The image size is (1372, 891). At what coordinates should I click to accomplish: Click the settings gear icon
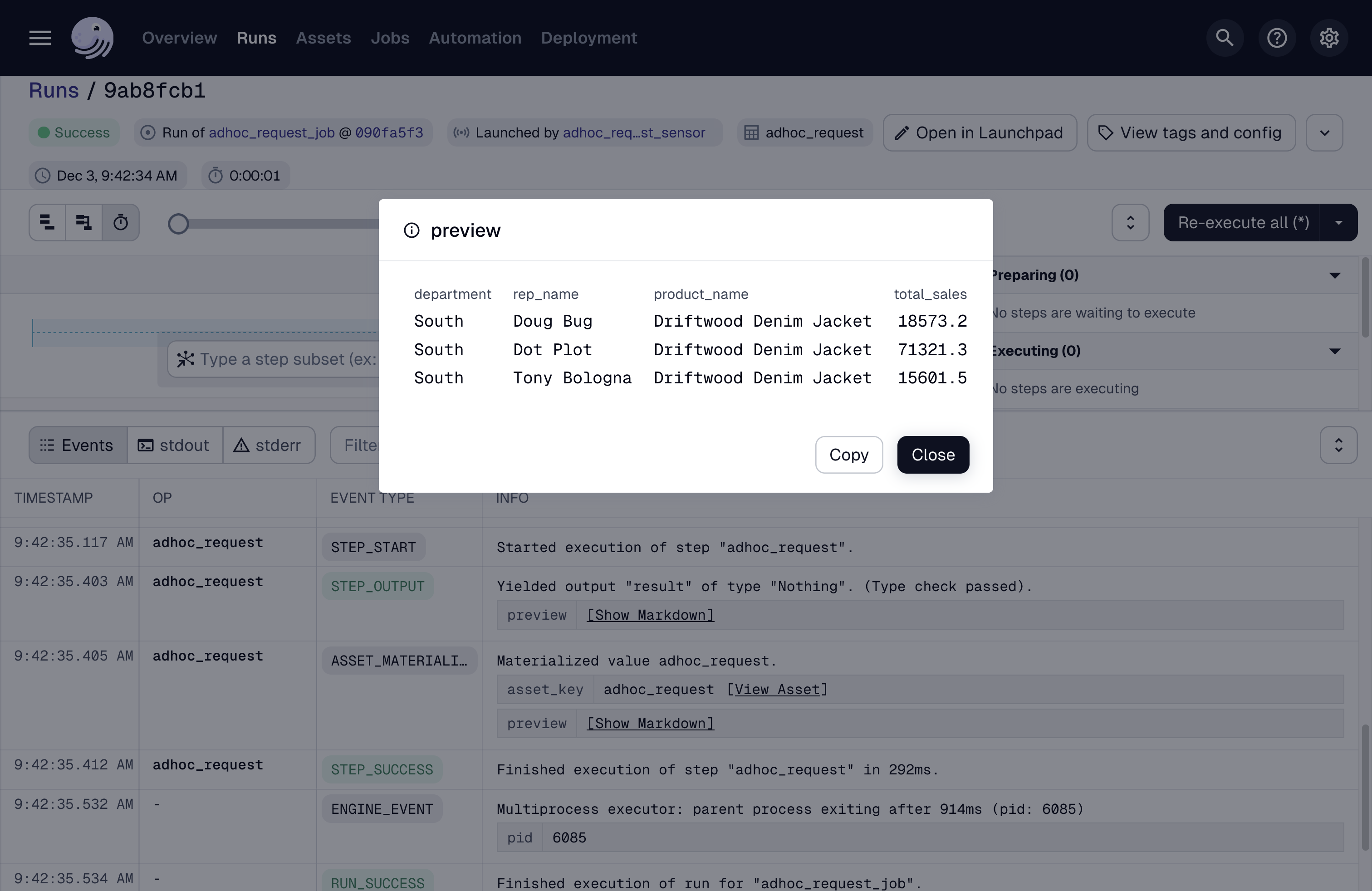(x=1329, y=37)
